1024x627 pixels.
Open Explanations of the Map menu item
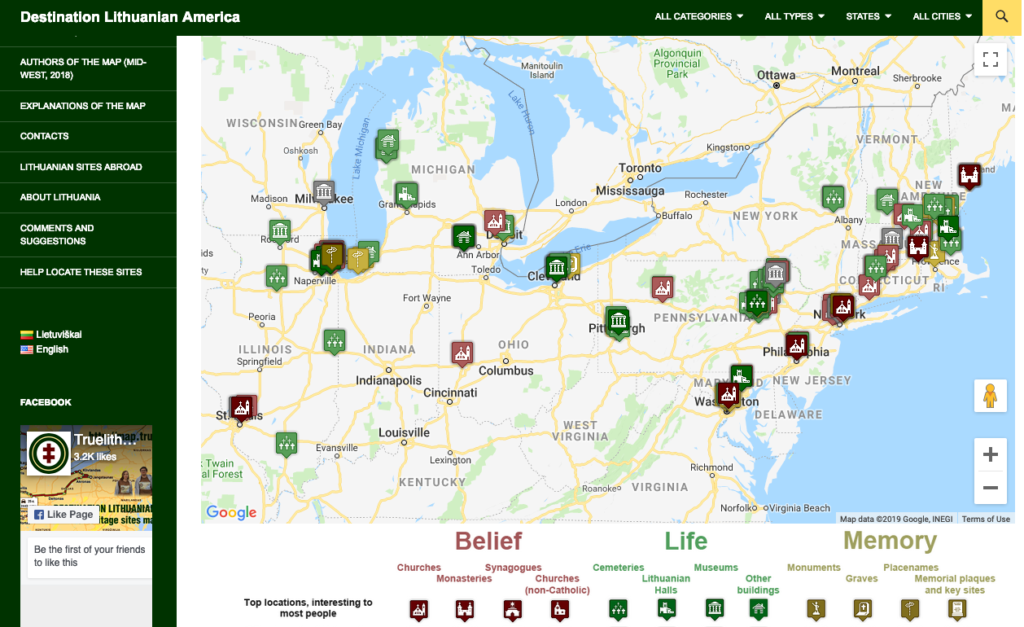pyautogui.click(x=82, y=106)
